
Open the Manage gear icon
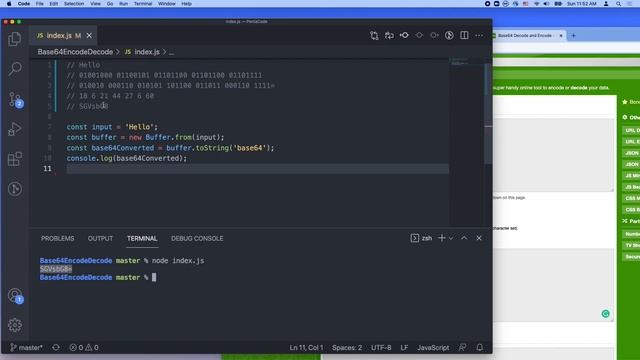pos(15,325)
